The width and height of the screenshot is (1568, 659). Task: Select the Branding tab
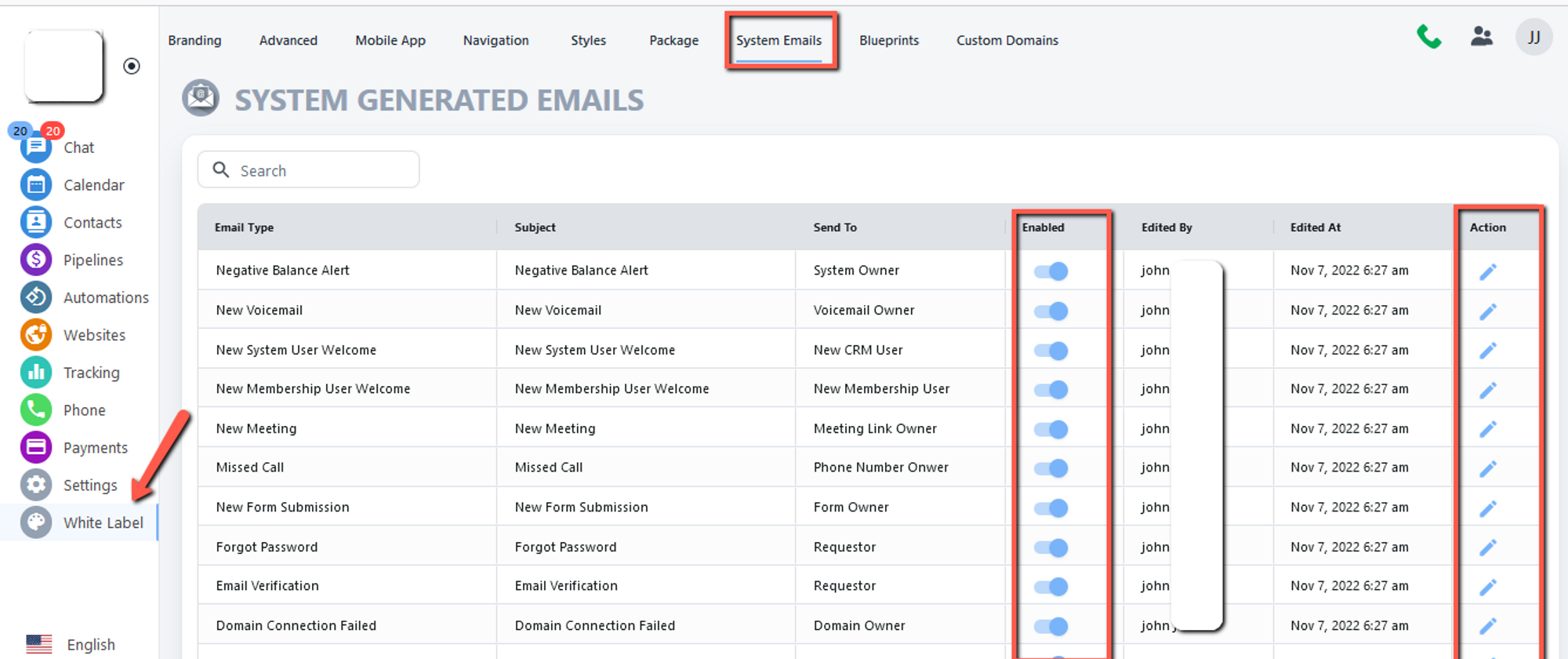pos(194,41)
